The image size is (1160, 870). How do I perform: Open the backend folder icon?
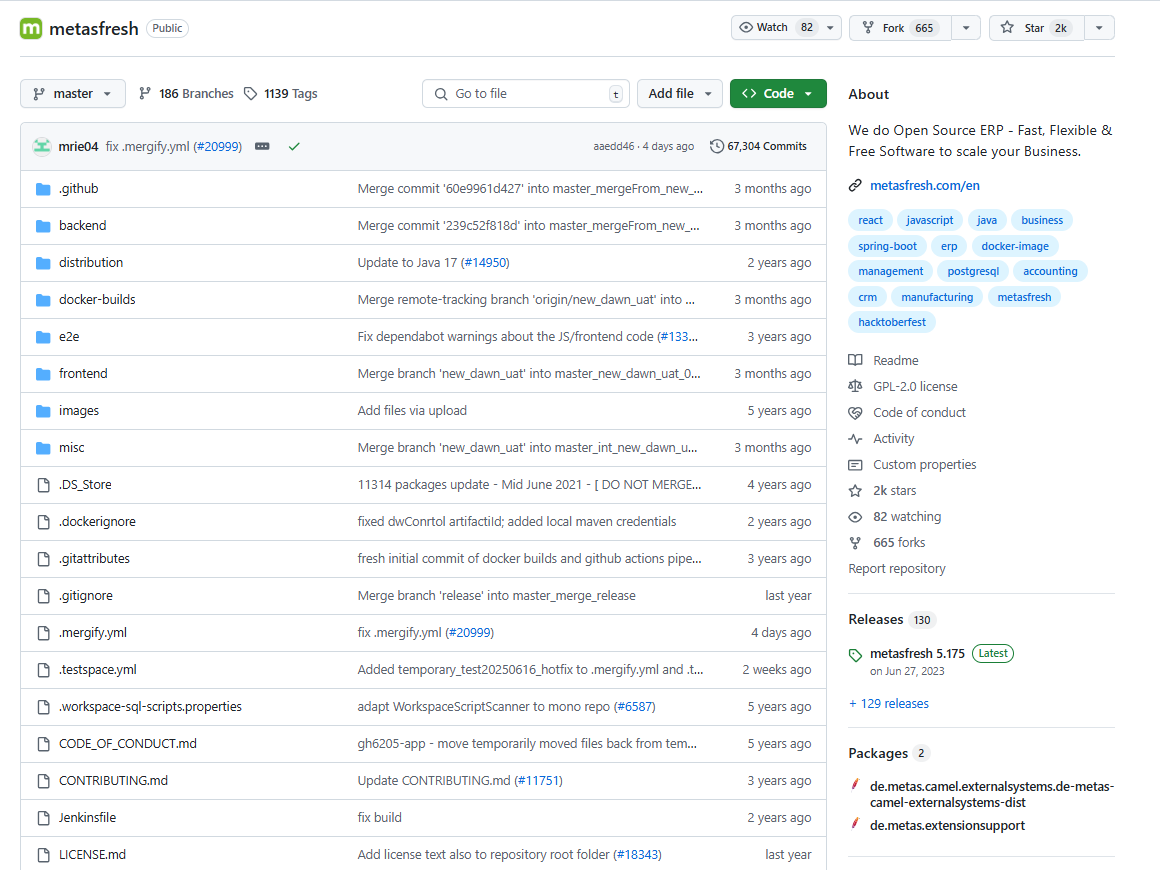coord(44,226)
